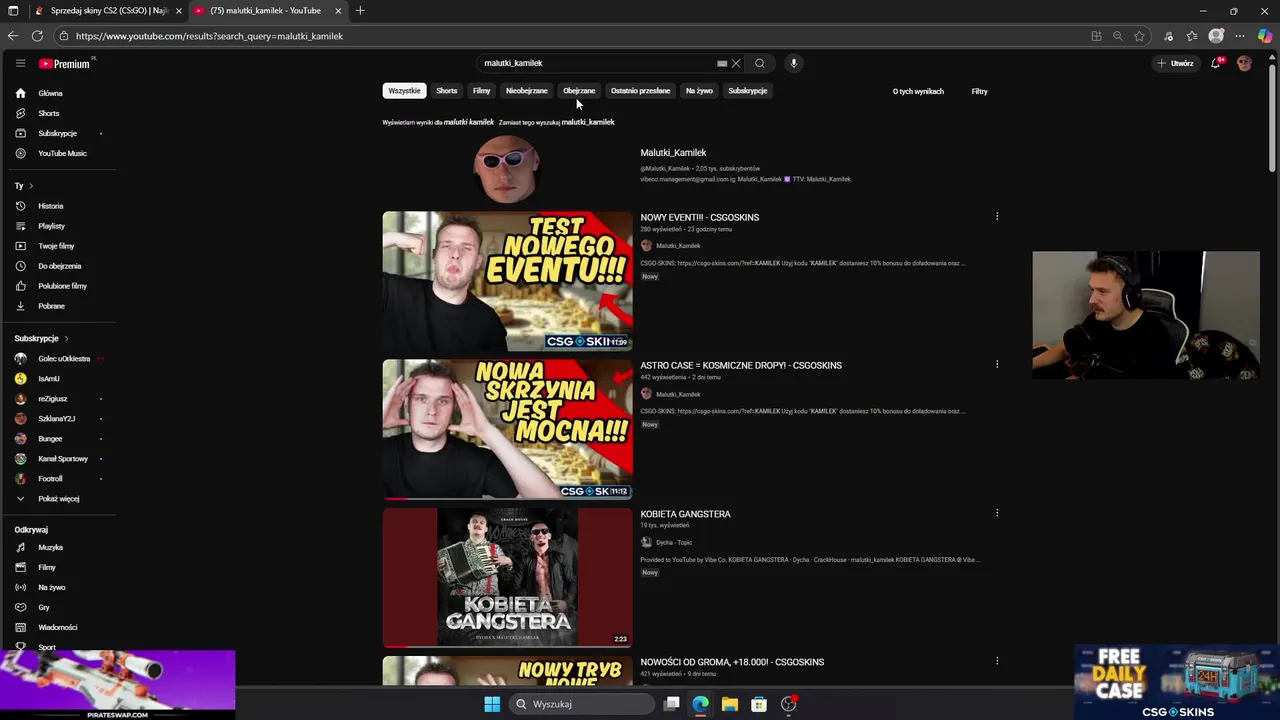Open the YouTube account avatar menu

(1244, 63)
